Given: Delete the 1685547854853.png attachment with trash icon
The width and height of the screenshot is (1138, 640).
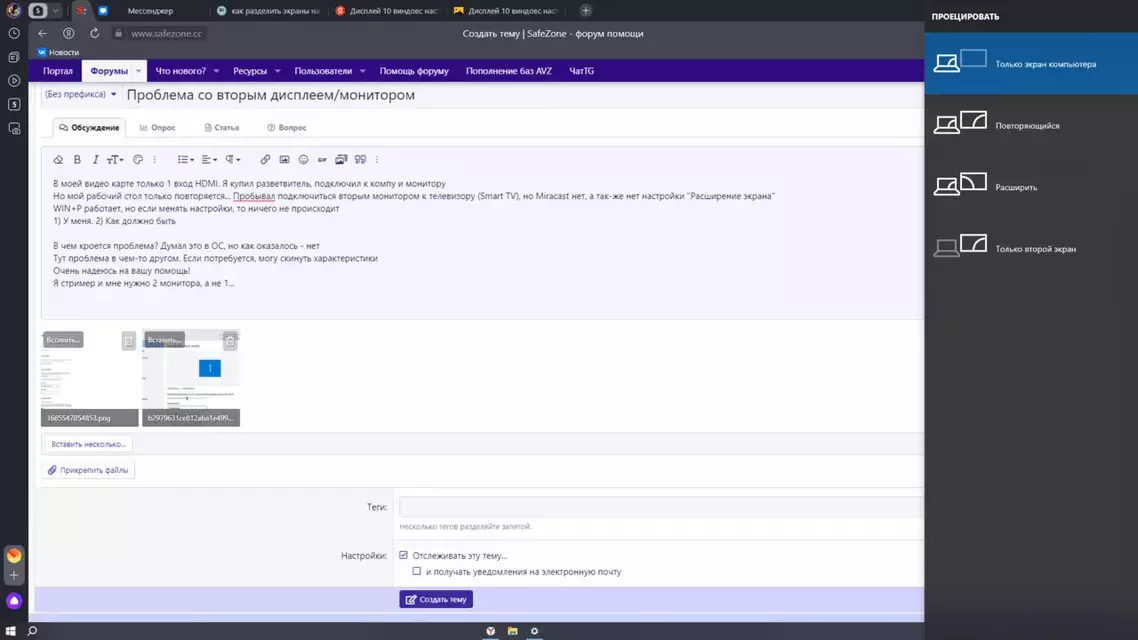Looking at the screenshot, I should tap(128, 340).
